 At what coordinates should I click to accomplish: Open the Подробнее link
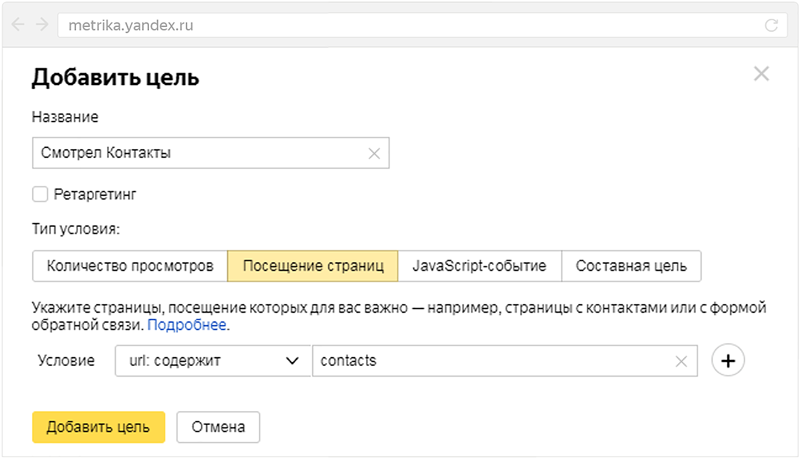(188, 325)
